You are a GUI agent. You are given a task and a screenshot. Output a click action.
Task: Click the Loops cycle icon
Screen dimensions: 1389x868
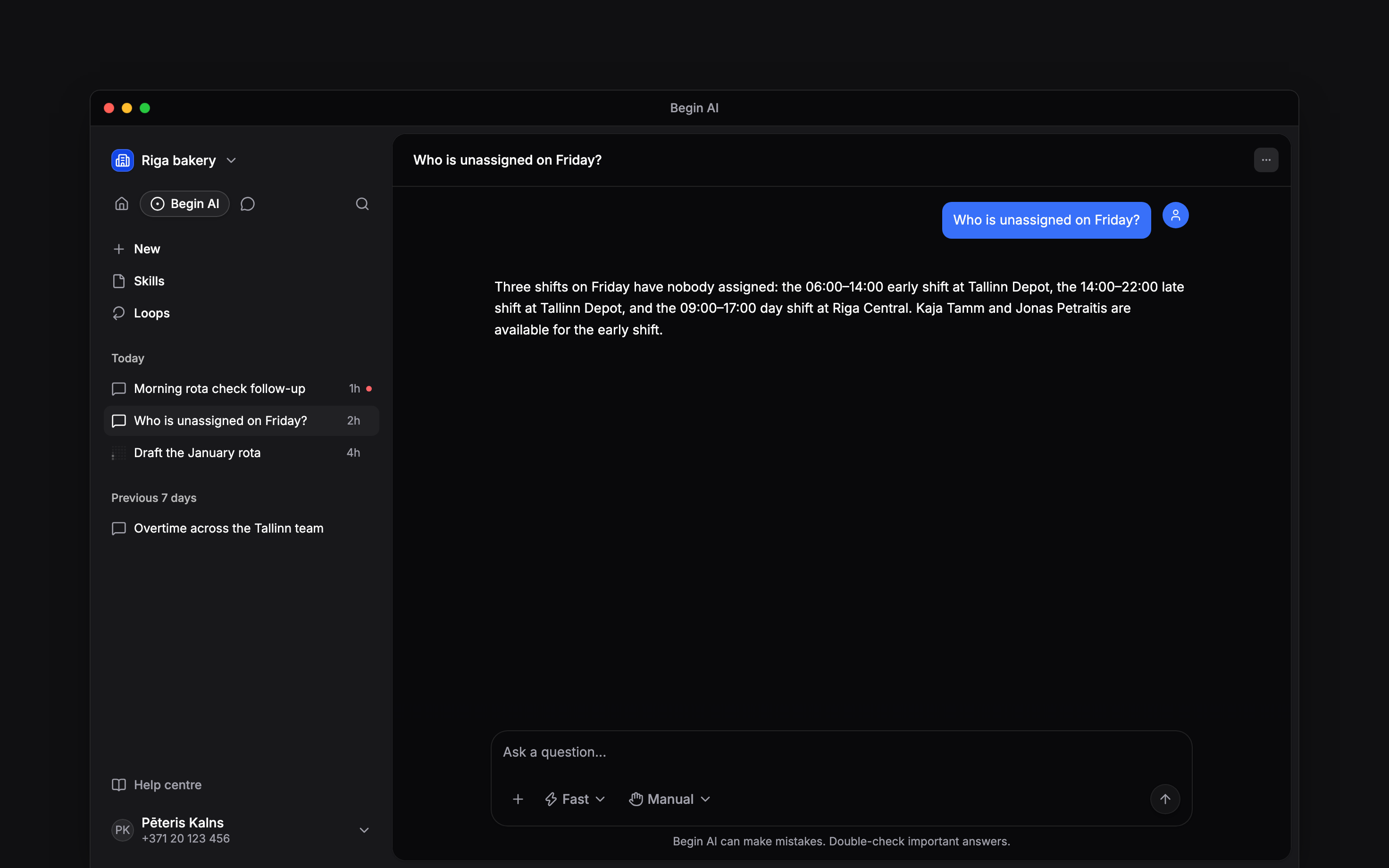click(x=119, y=313)
